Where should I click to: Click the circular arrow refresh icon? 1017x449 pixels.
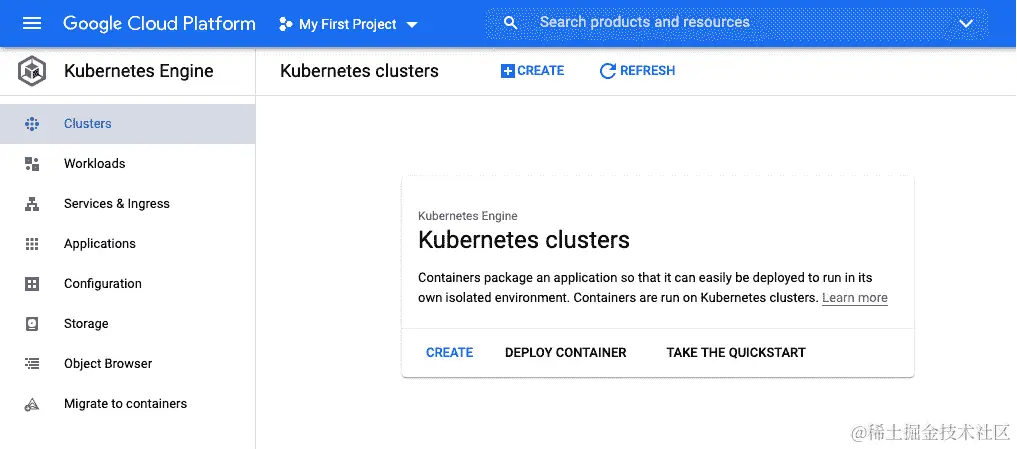[x=607, y=71]
